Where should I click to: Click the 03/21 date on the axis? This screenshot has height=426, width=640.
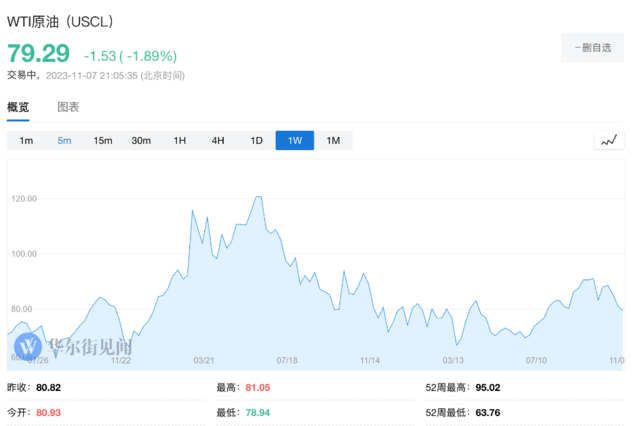[x=205, y=360]
